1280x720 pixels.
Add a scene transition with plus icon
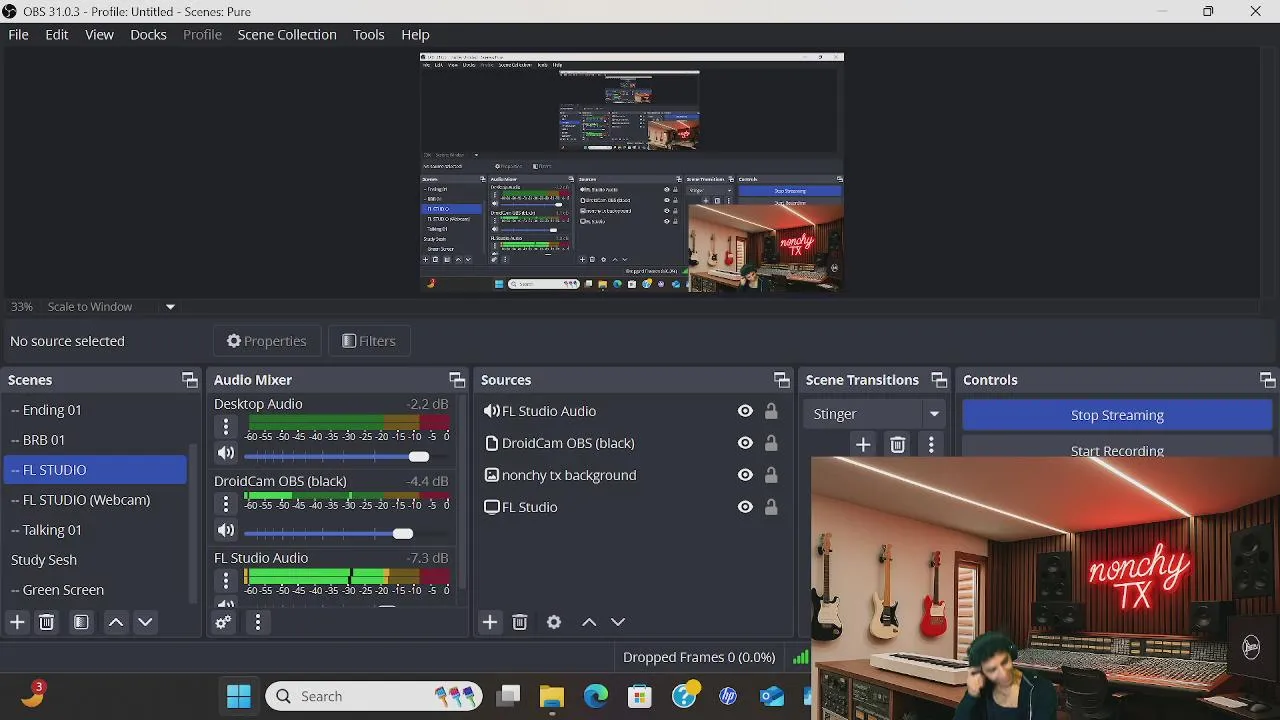863,445
